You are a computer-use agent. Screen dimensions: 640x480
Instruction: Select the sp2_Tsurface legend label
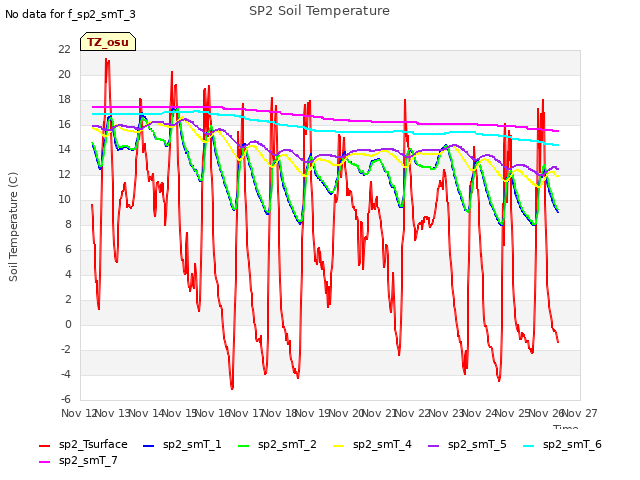click(x=93, y=444)
